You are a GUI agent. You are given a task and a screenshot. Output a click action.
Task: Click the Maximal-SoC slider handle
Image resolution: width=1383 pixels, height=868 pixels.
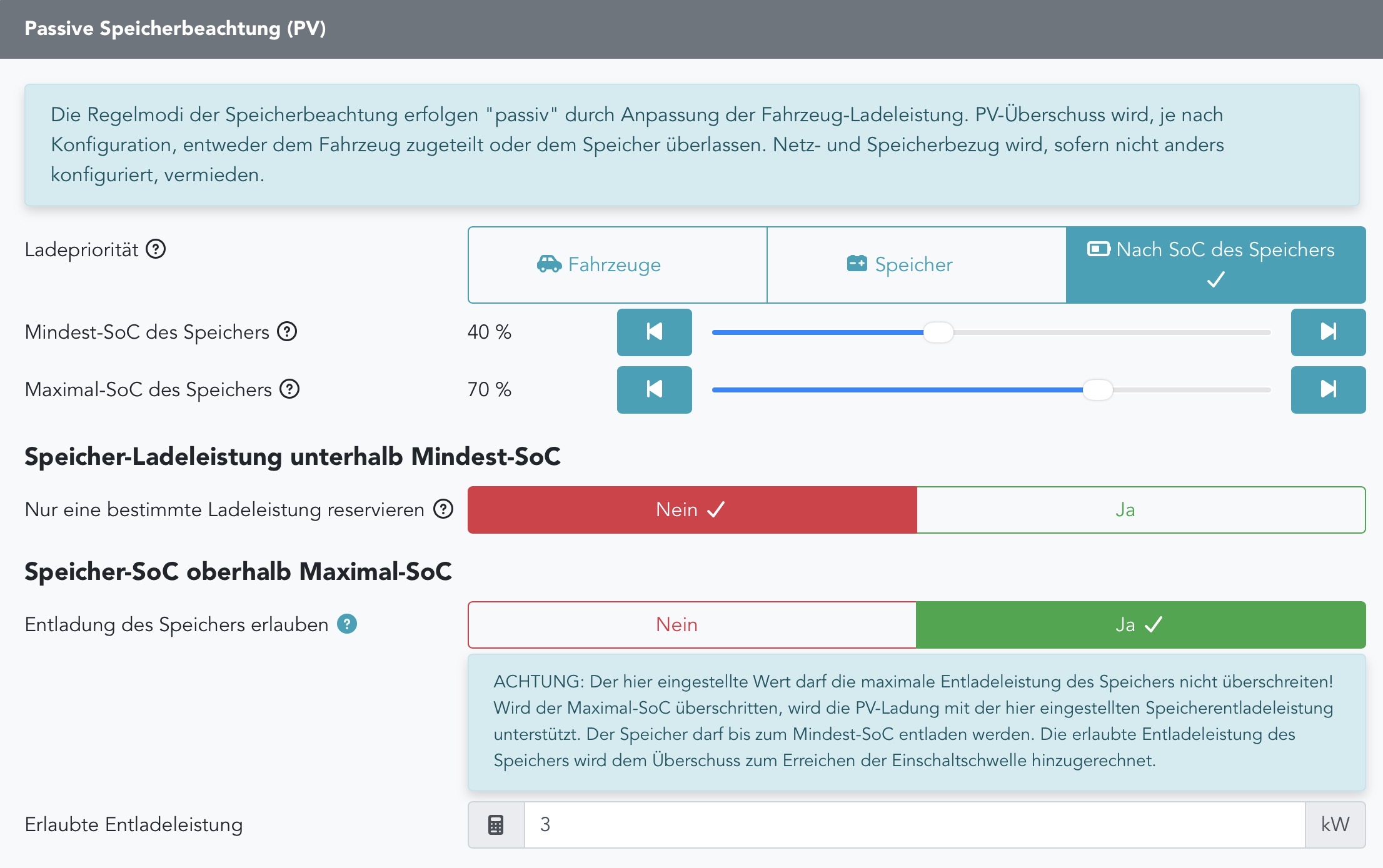click(1098, 390)
